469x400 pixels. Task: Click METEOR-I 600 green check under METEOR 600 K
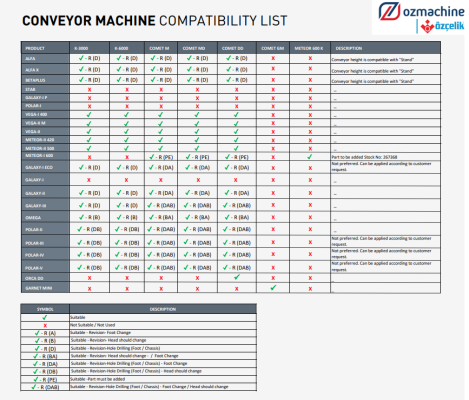pos(310,156)
